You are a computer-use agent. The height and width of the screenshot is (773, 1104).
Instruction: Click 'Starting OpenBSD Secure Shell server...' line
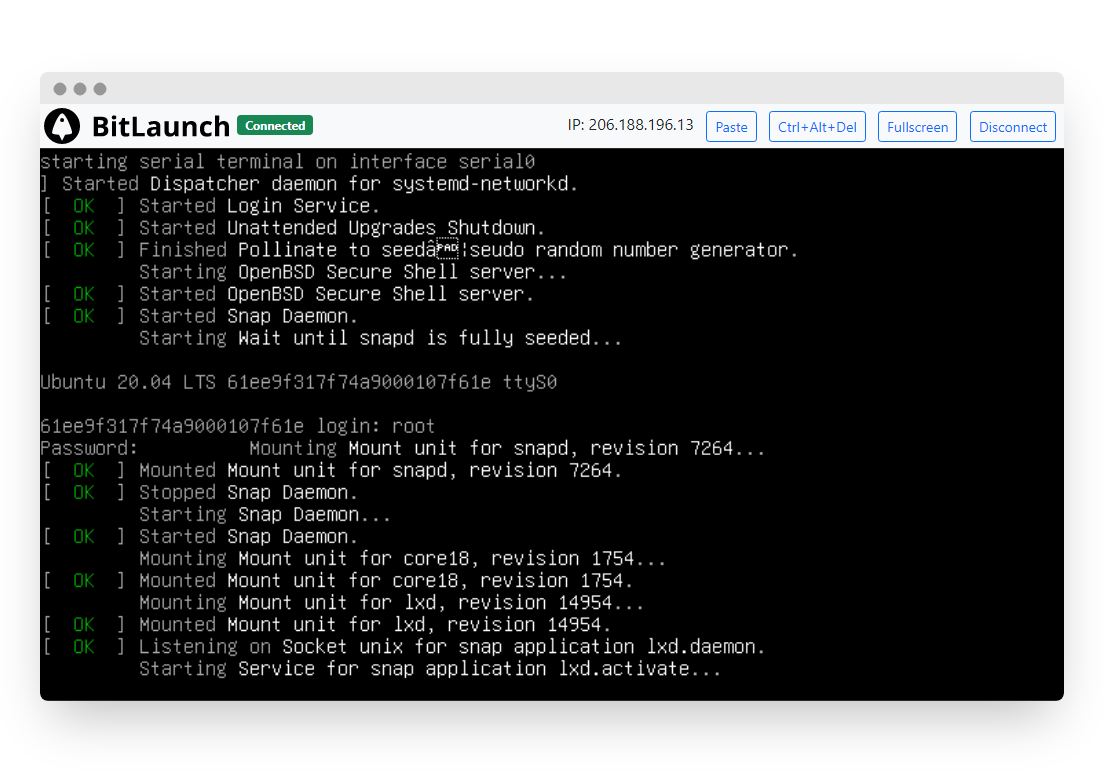pyautogui.click(x=353, y=272)
